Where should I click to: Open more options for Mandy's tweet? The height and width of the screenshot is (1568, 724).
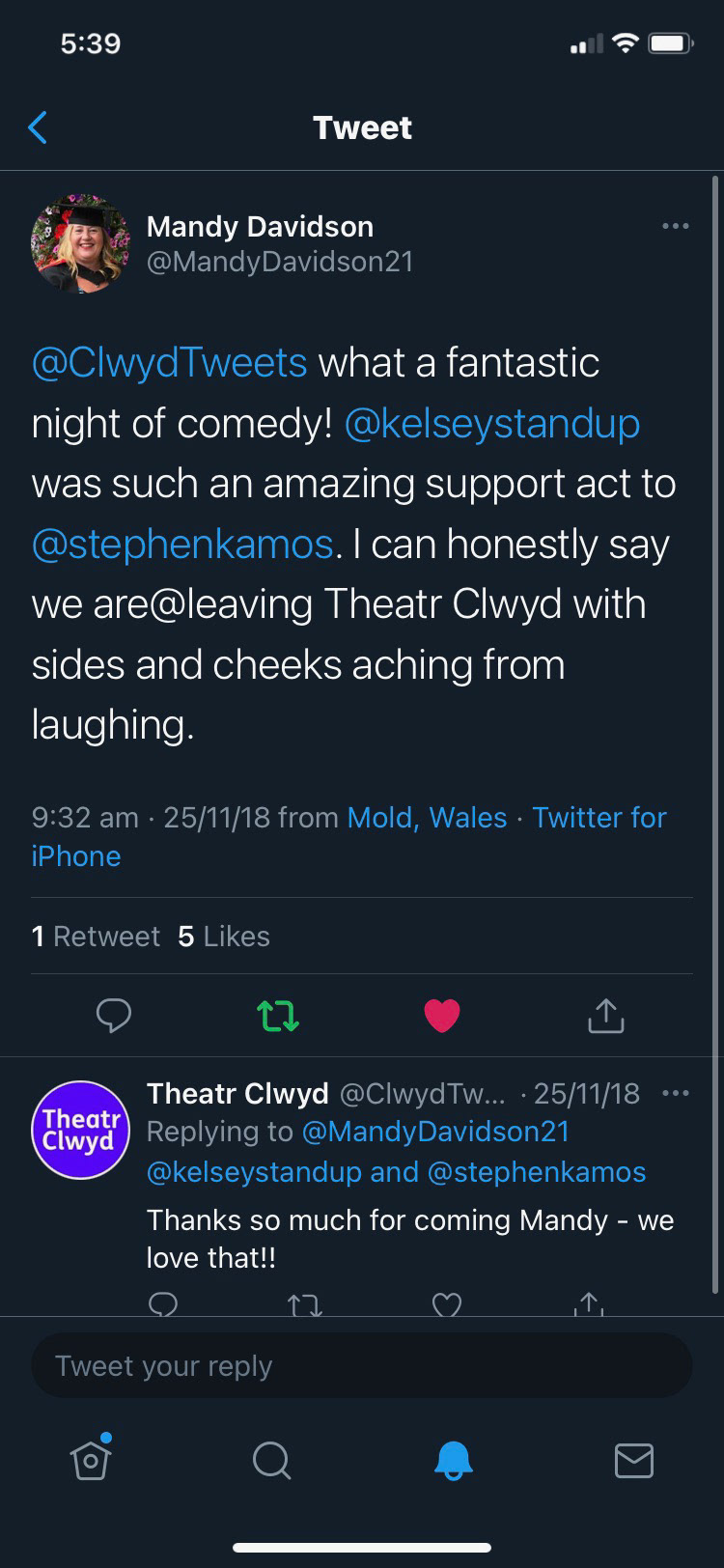[x=676, y=227]
